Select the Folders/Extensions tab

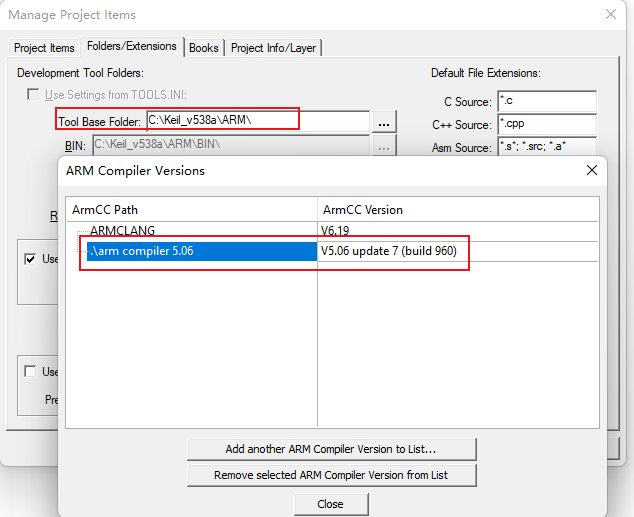[131, 46]
